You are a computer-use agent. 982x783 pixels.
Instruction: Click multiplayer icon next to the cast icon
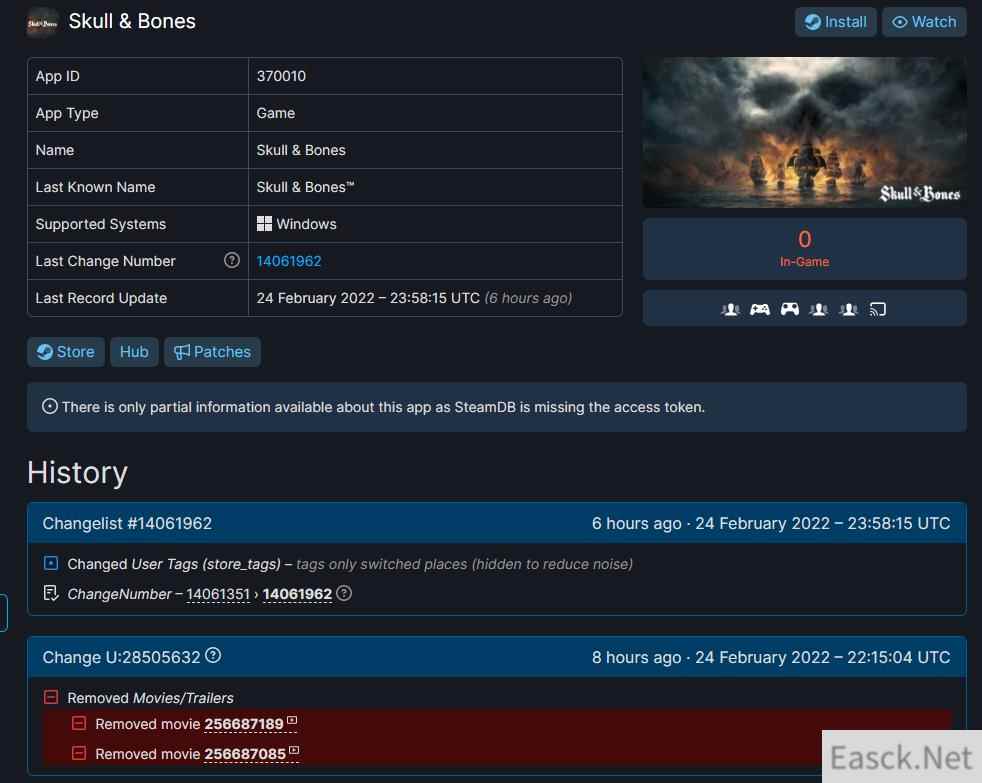tap(849, 309)
